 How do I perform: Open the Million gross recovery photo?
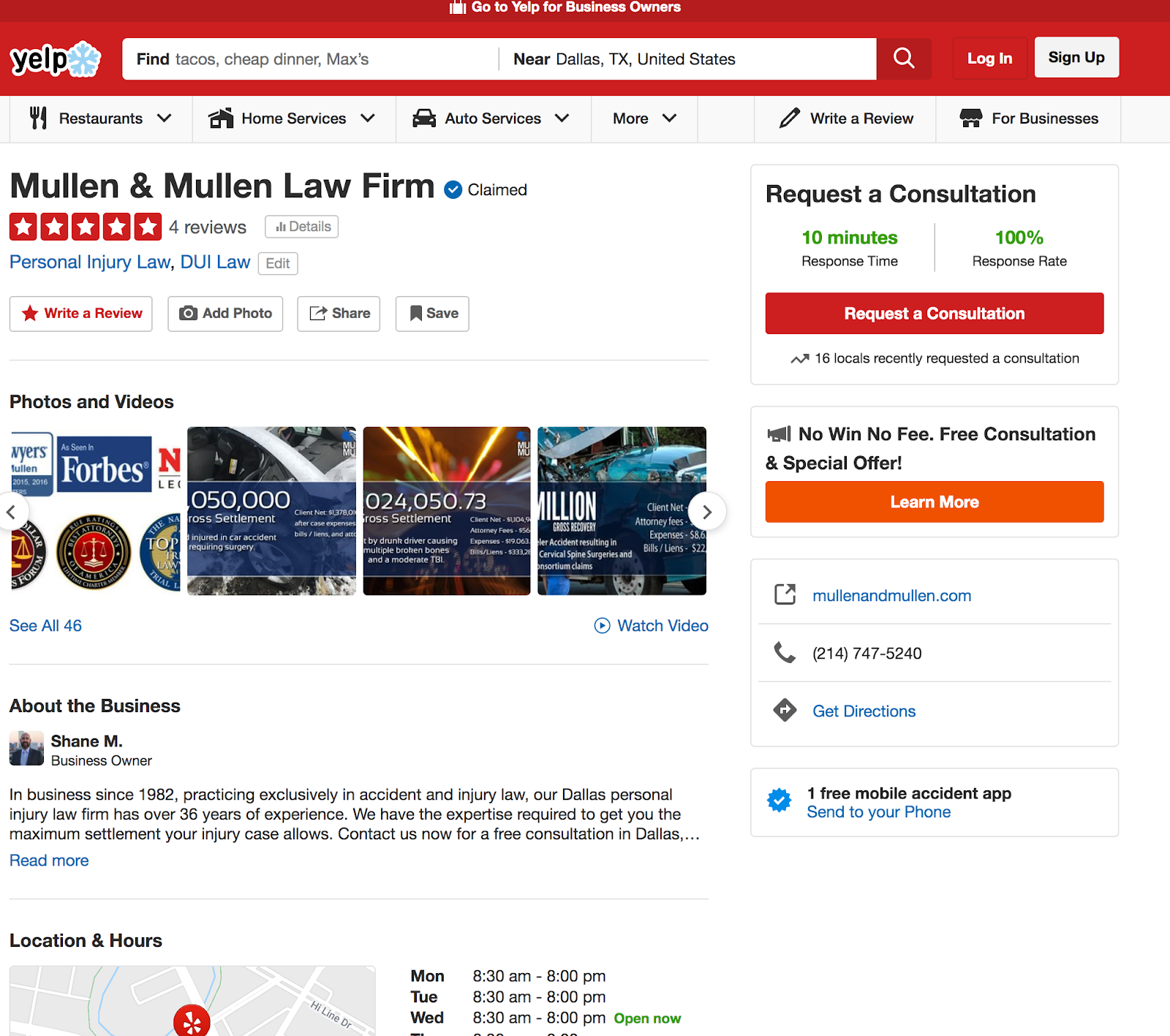pos(622,511)
